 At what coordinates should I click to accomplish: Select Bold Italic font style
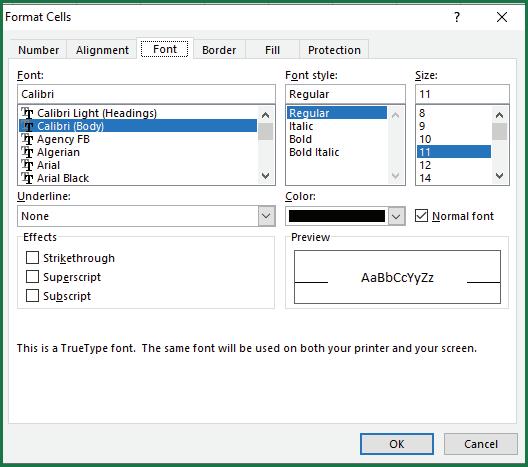[314, 152]
